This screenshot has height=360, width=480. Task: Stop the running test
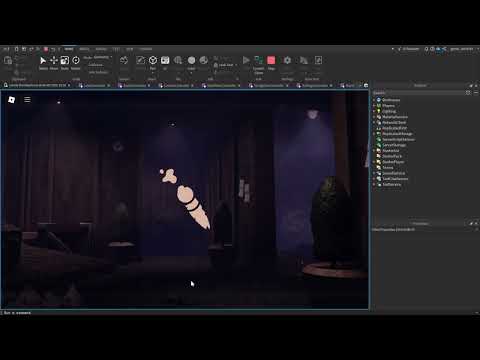pos(271,60)
